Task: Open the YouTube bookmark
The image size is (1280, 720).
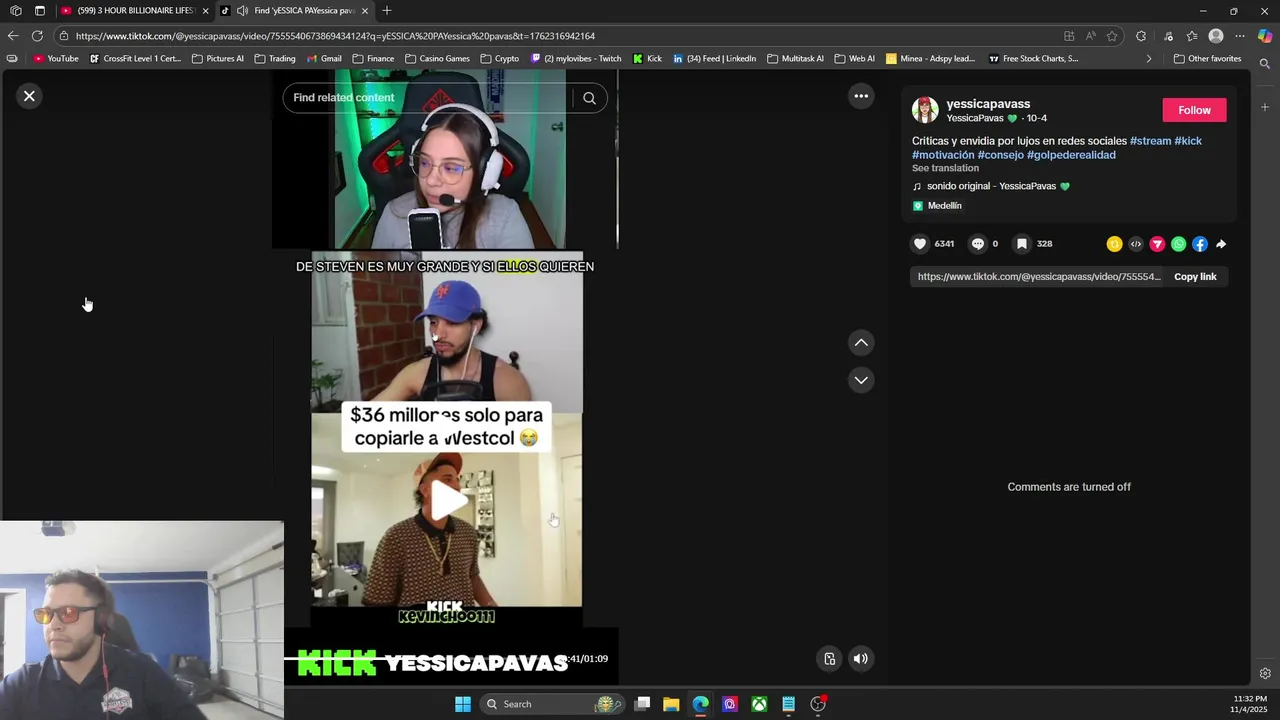Action: [56, 59]
